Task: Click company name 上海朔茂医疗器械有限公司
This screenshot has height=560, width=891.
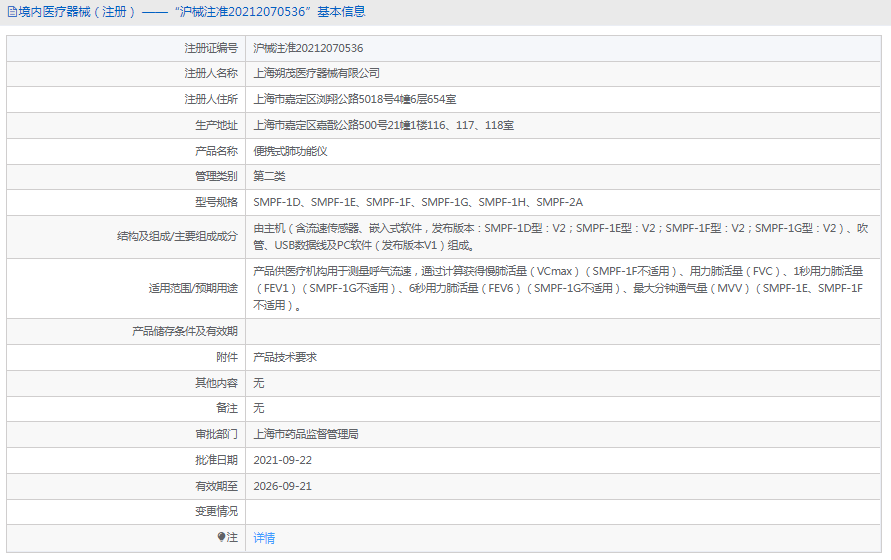Action: [x=317, y=73]
